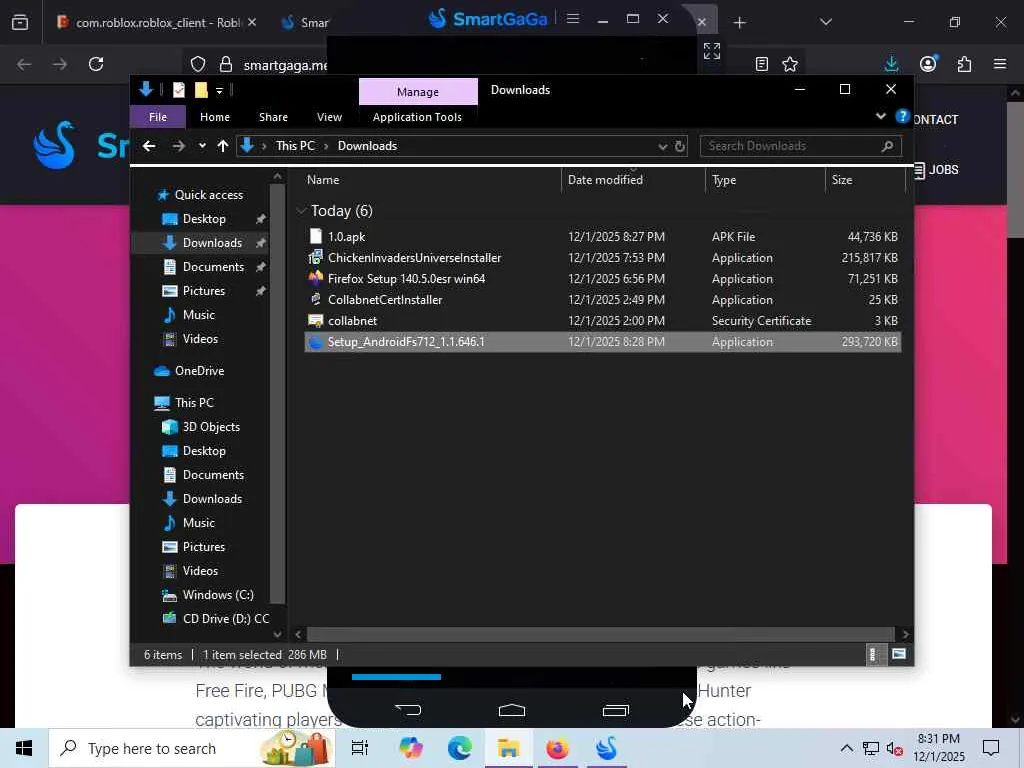Open the Share ribbon tab

point(273,117)
